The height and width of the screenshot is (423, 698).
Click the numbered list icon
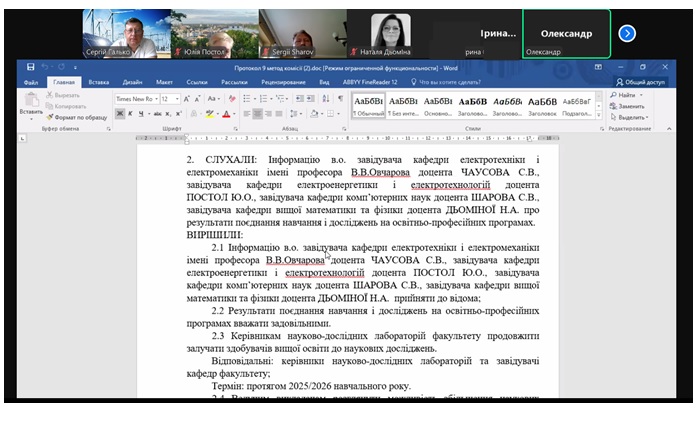263,99
